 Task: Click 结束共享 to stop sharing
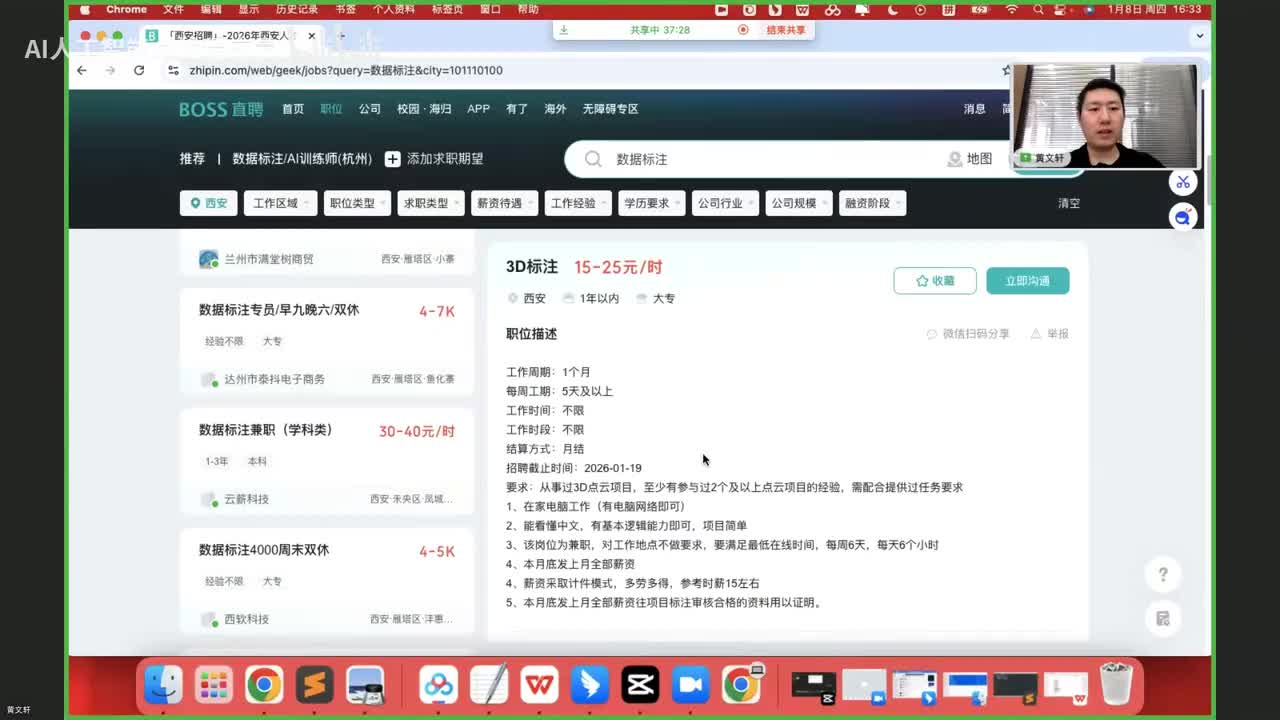tap(786, 30)
